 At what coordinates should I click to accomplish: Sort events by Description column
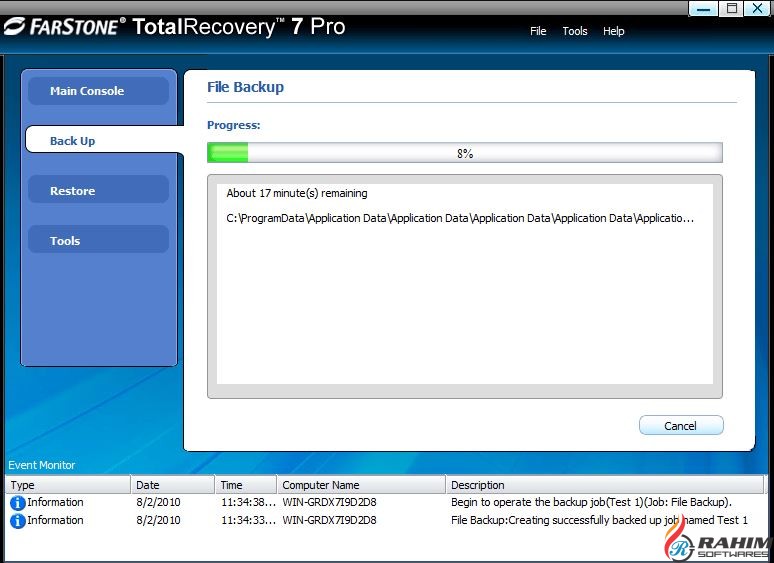click(x=605, y=485)
